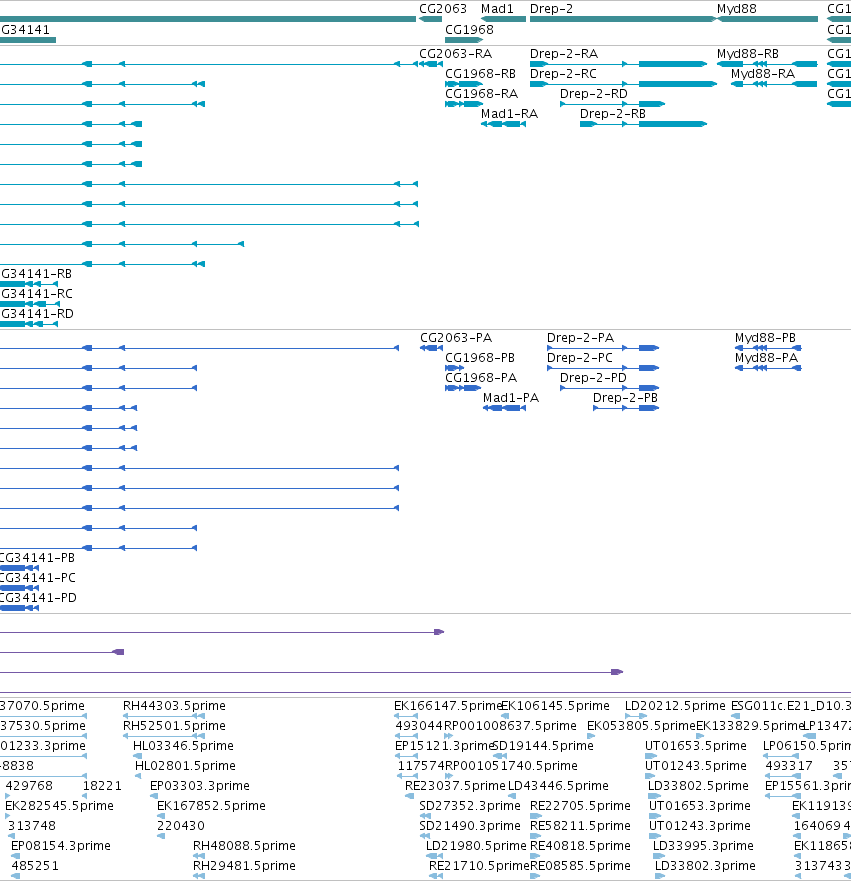Click EST SD19144.5prime
851x881 pixels.
click(x=543, y=746)
